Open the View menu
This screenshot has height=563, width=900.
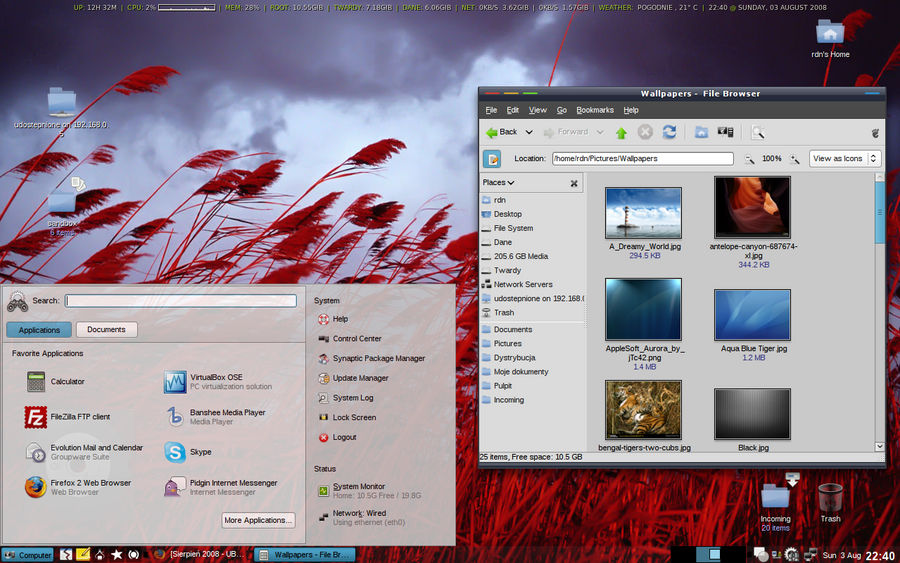click(x=538, y=110)
